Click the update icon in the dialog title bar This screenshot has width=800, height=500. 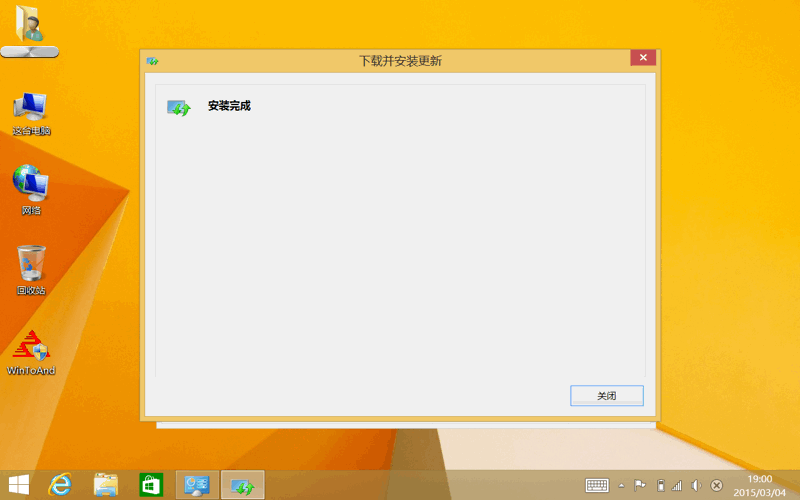pyautogui.click(x=153, y=61)
